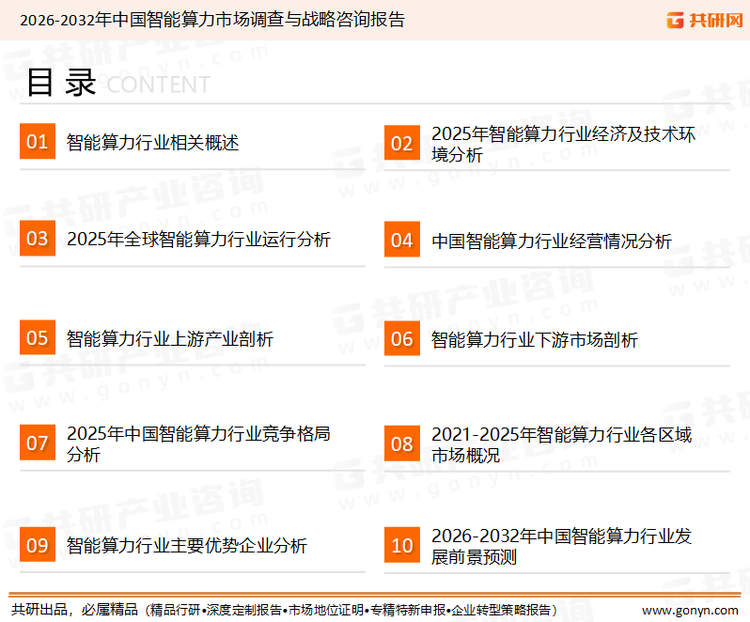Click the orange 06 chapter number box
Image resolution: width=750 pixels, height=622 pixels.
[x=402, y=338]
